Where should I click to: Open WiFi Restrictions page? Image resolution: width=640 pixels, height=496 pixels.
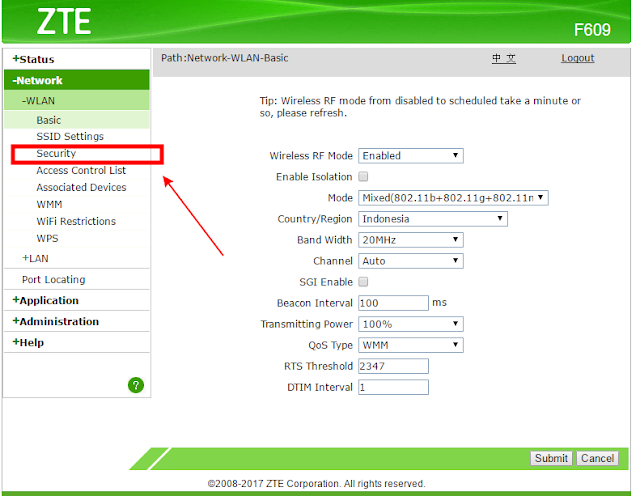click(76, 221)
